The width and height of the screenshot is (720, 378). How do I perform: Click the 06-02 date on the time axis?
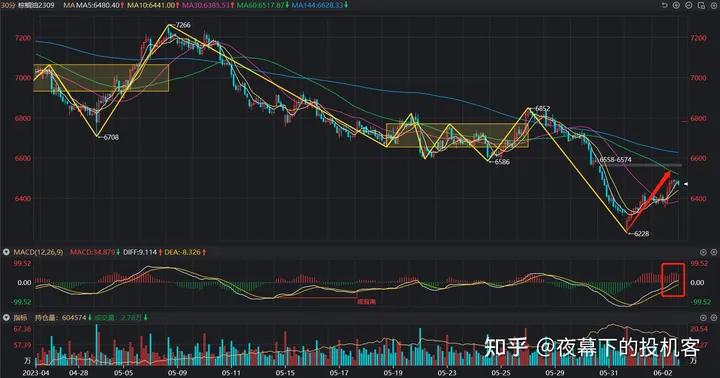(x=663, y=373)
